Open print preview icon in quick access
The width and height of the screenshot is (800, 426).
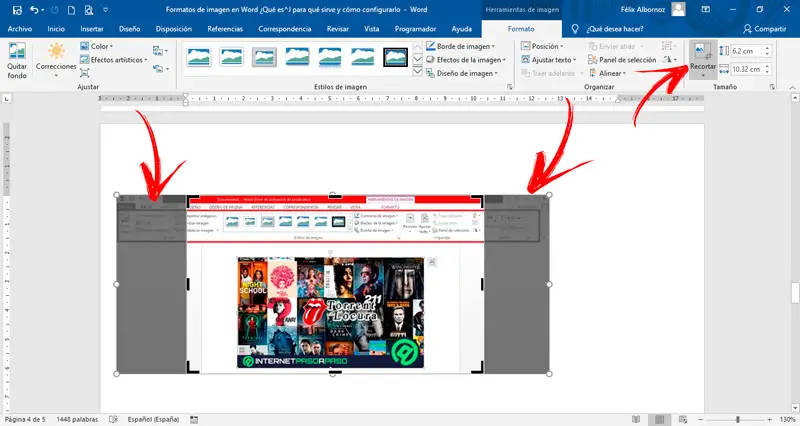click(x=89, y=10)
